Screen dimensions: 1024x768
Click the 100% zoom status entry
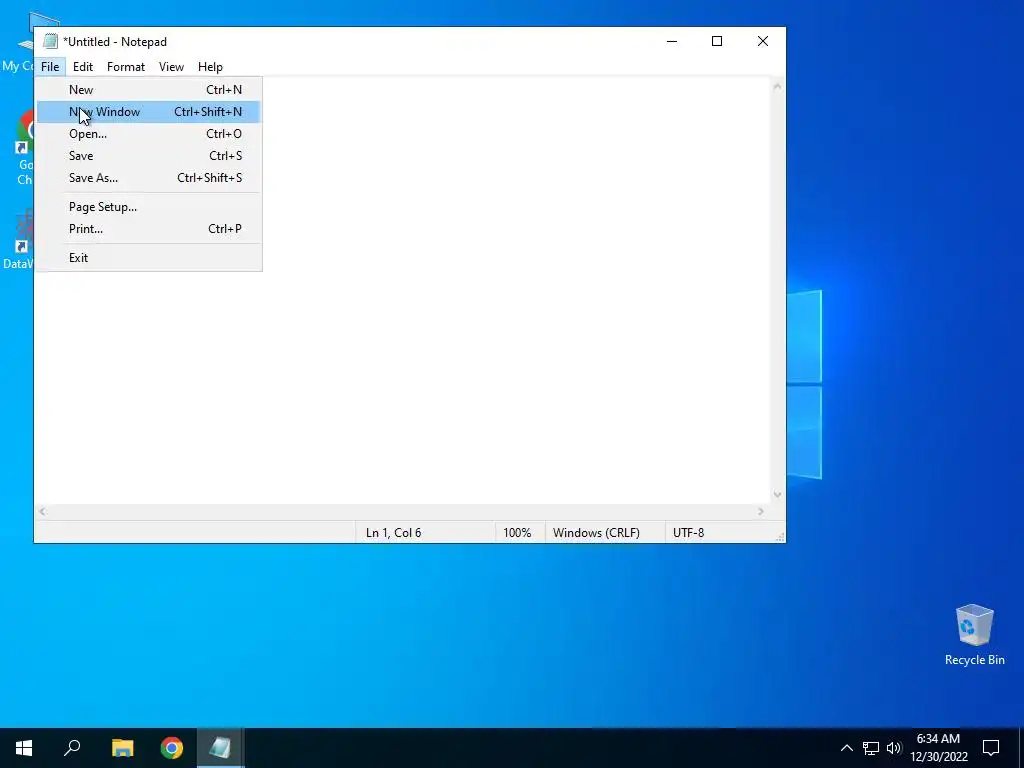520,533
